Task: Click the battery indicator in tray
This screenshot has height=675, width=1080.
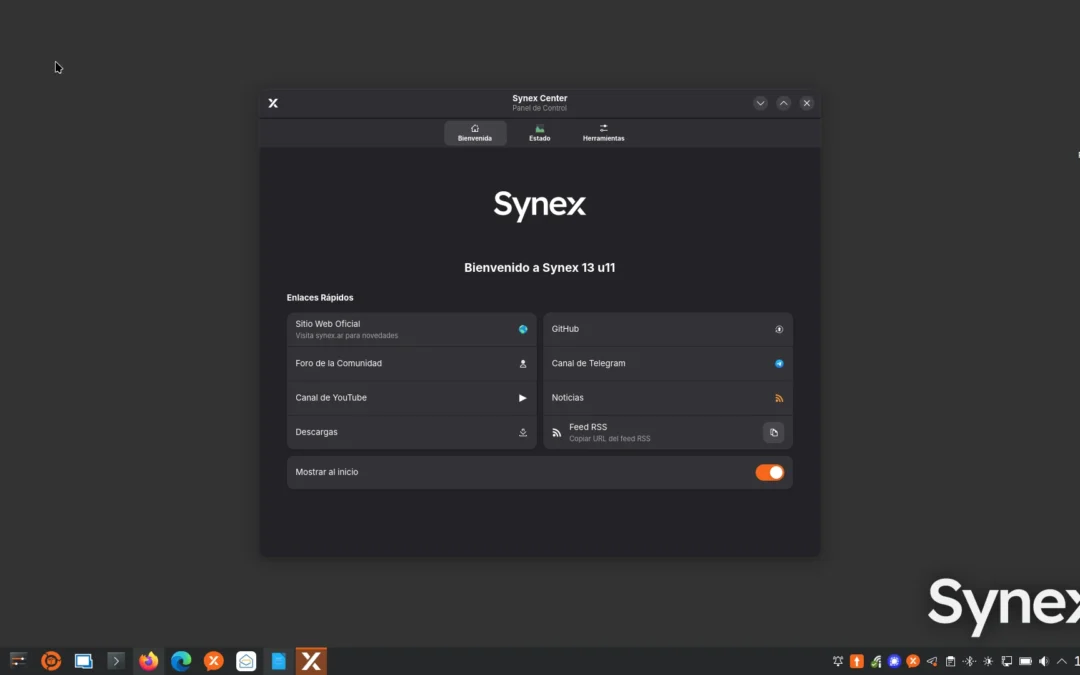Action: [1026, 661]
